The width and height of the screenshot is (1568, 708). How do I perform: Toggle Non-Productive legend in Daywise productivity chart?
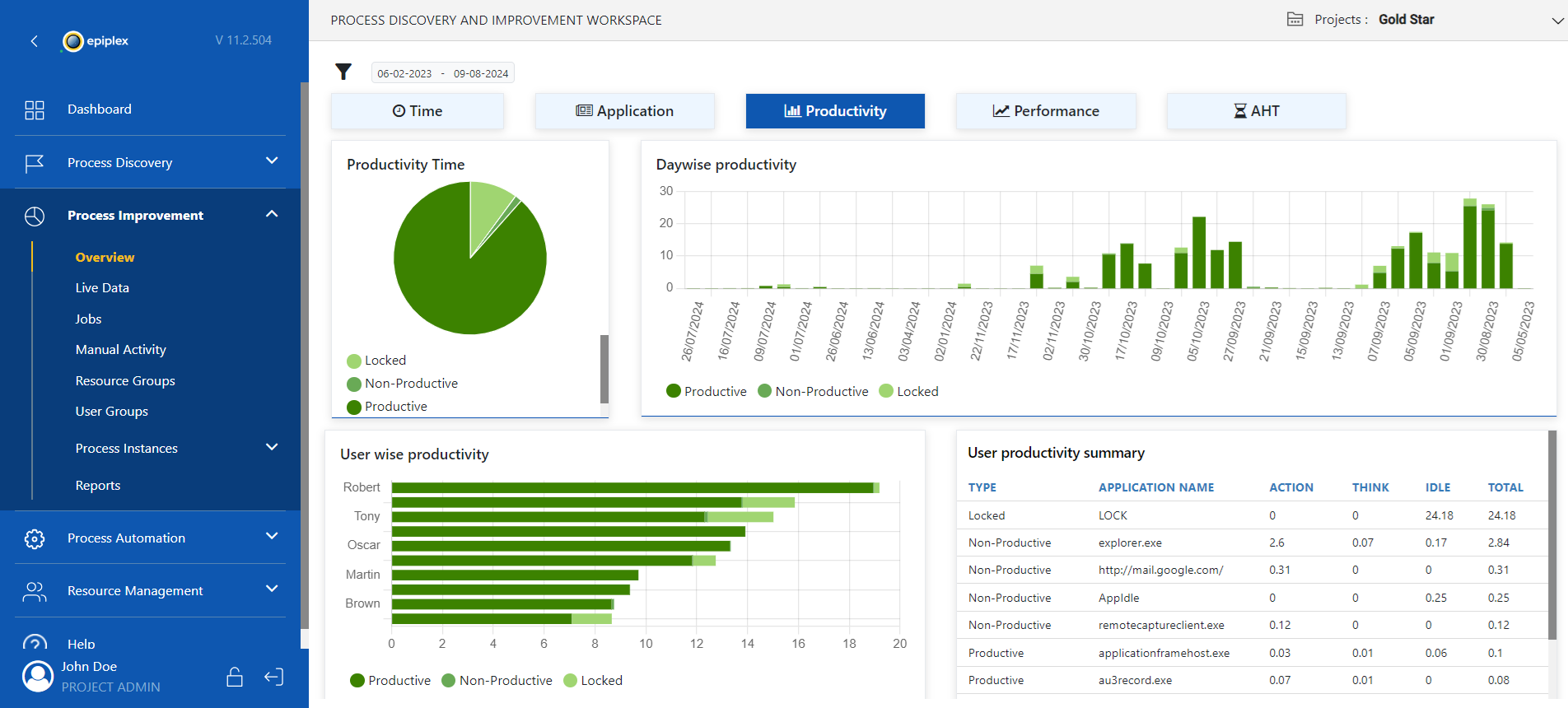pos(813,392)
